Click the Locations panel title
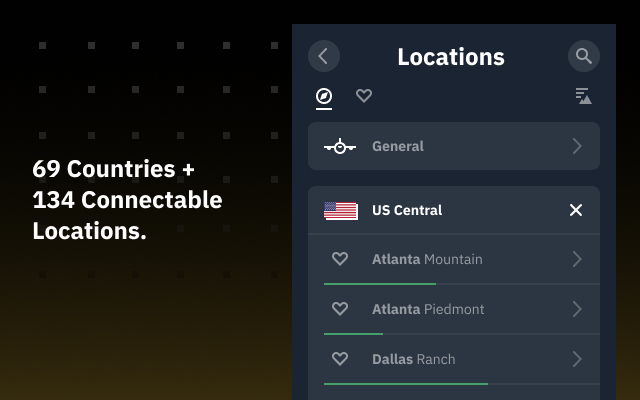 (451, 57)
